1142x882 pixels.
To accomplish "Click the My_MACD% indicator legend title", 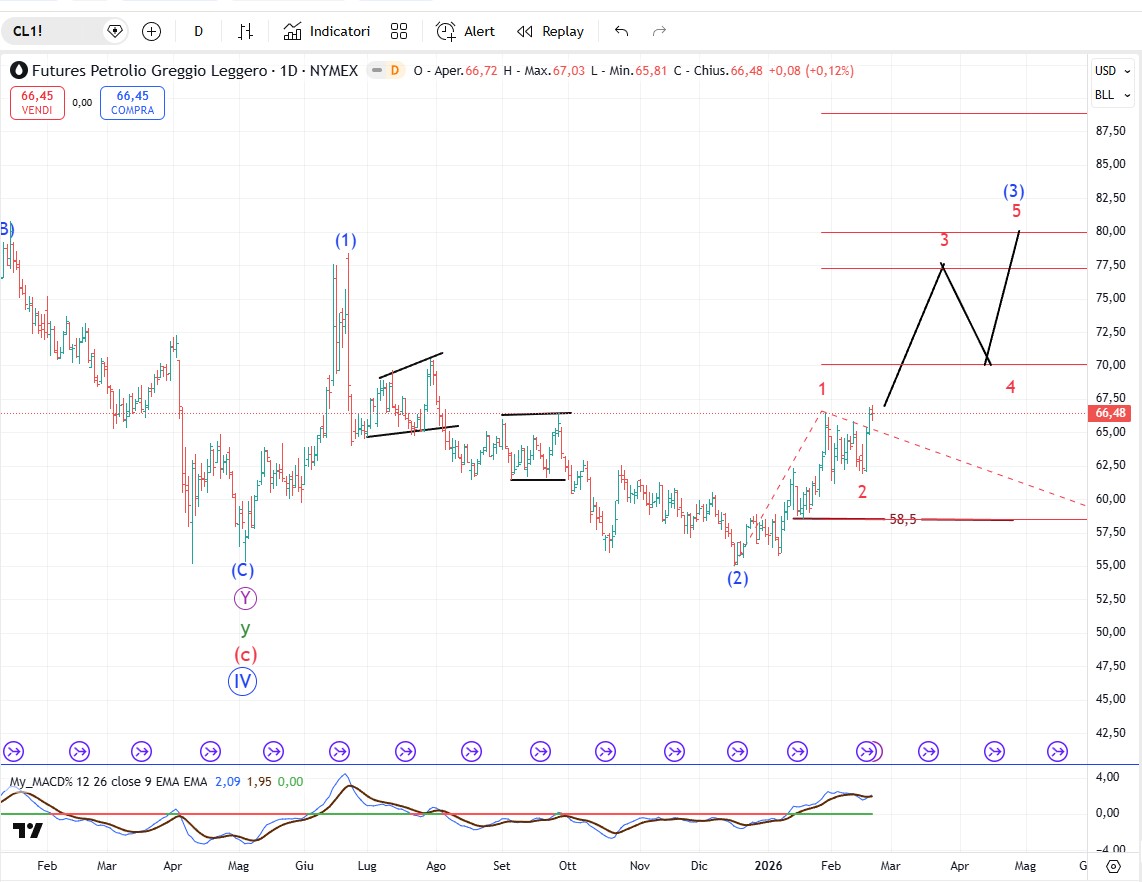I will coord(108,781).
